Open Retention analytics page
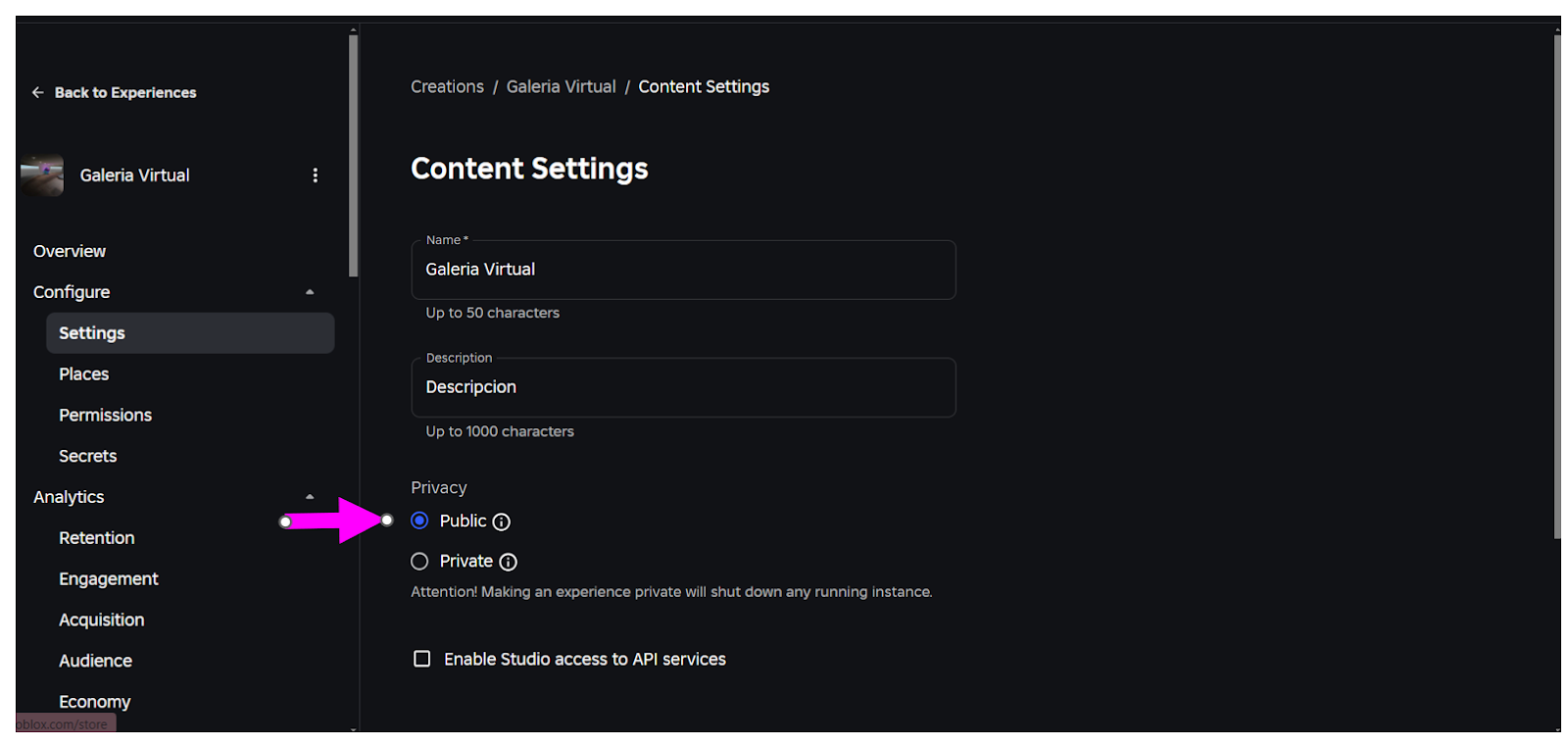The height and width of the screenshot is (745, 1568). 97,538
